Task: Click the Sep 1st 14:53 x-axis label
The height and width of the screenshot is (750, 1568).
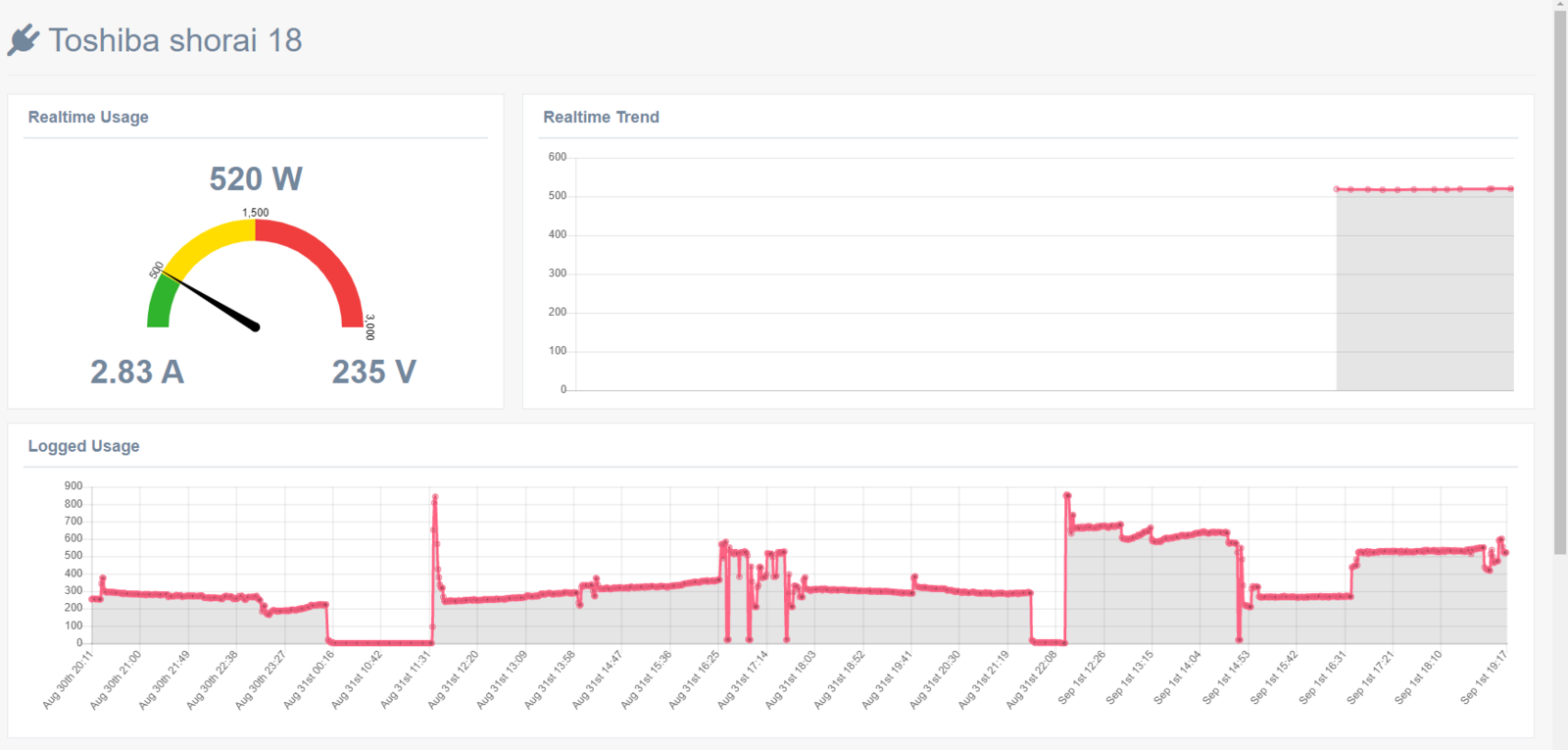Action: point(1226,677)
